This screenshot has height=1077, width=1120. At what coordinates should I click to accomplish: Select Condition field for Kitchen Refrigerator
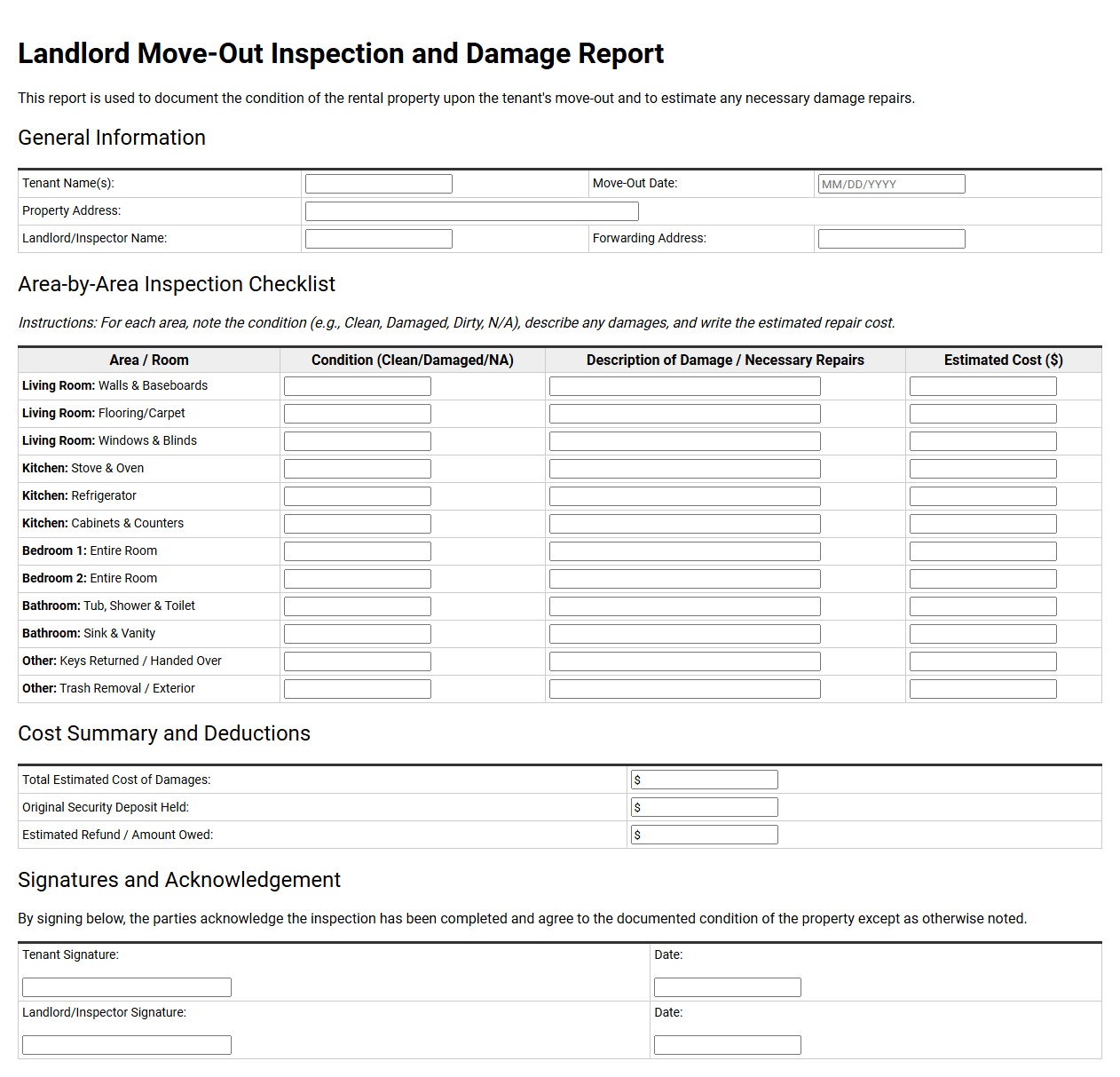(x=358, y=496)
